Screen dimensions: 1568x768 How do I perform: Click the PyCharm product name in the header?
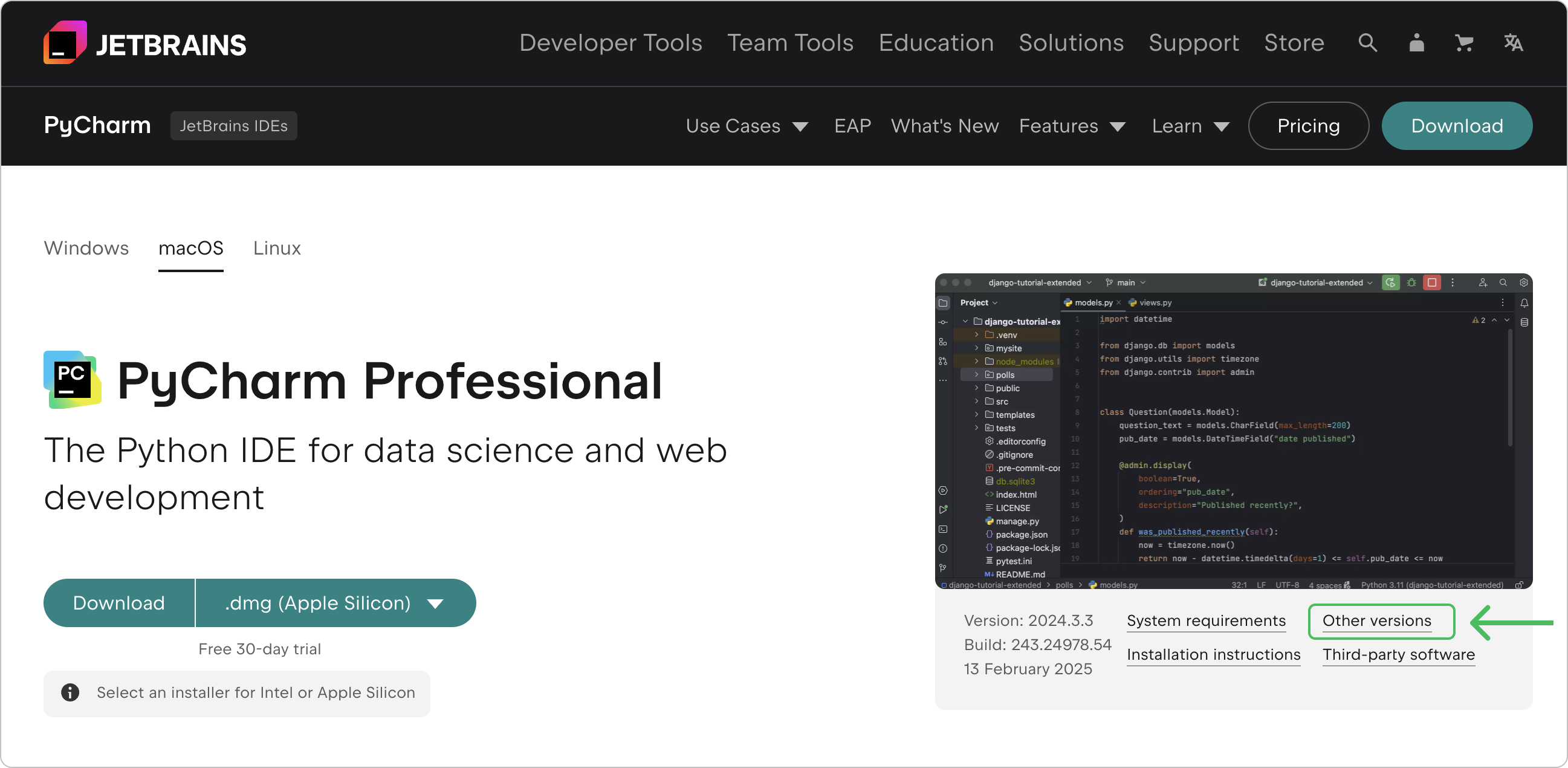97,125
